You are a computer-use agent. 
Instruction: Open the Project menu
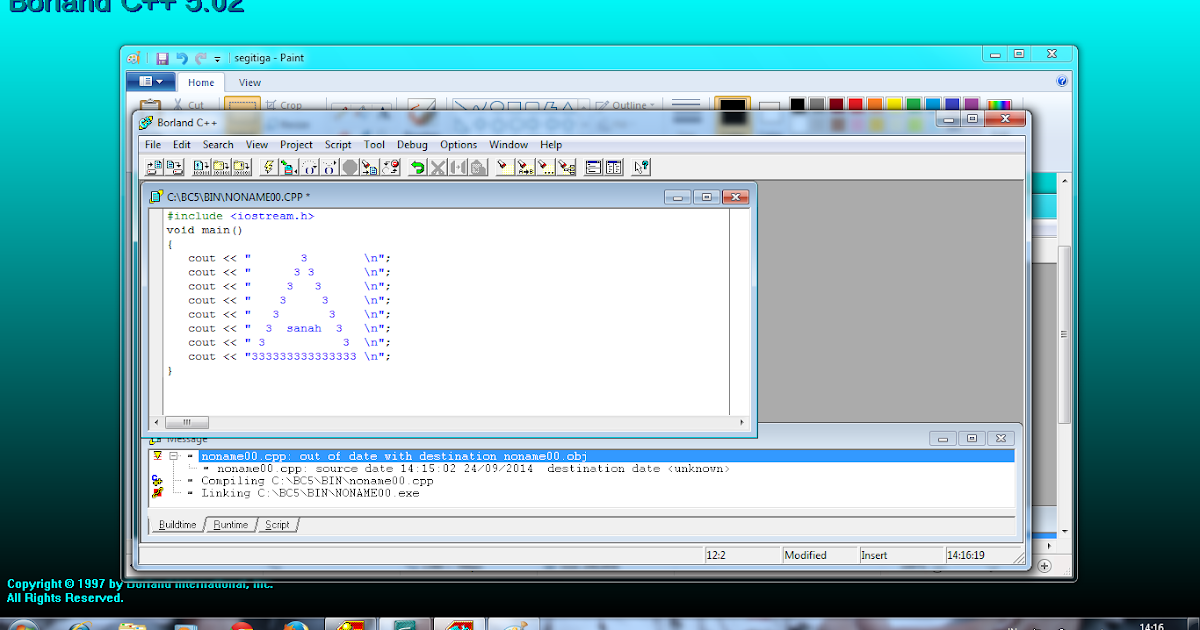pos(296,144)
